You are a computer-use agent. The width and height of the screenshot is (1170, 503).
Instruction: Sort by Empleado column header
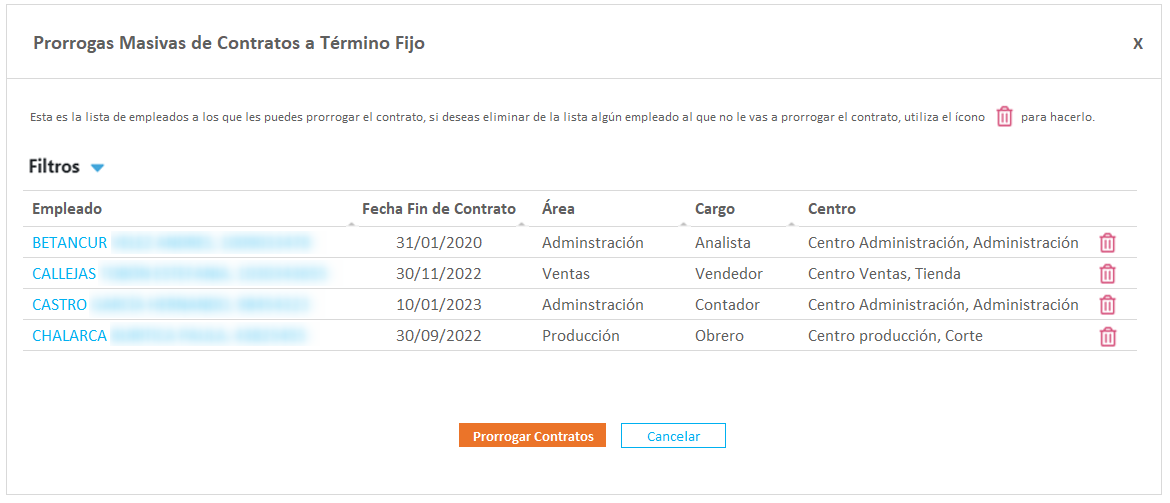pos(67,209)
